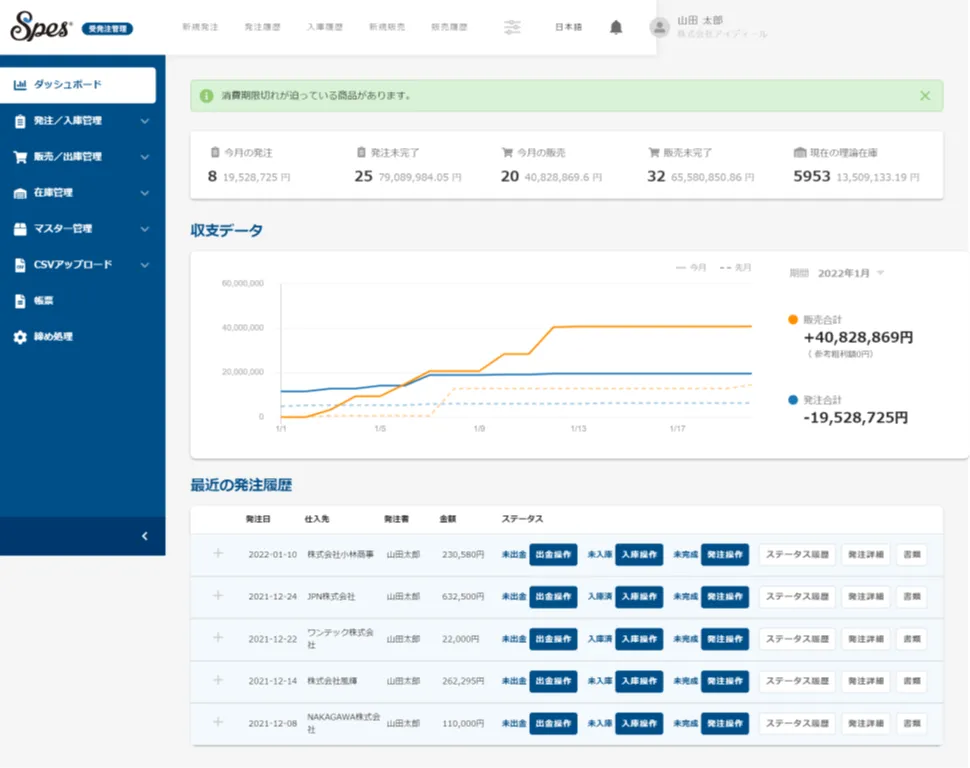
Task: Click the Spes logo
Action: click(x=41, y=28)
